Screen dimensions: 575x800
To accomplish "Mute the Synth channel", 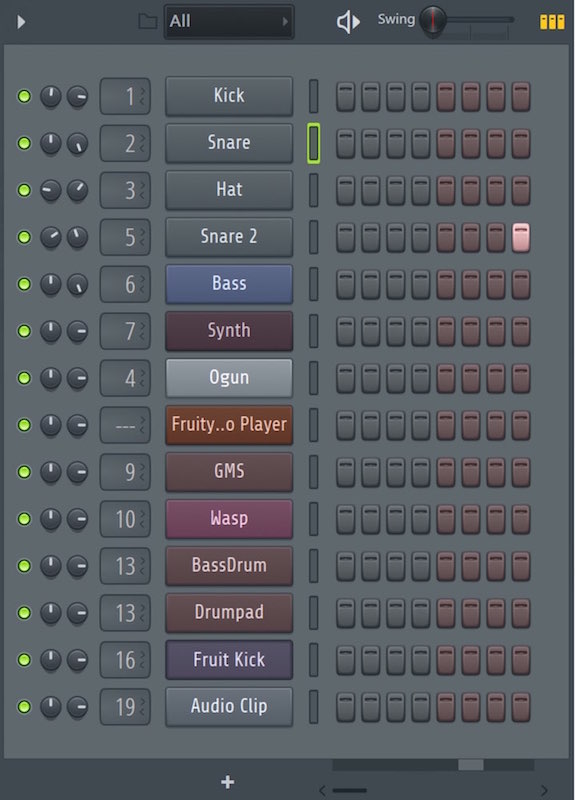I will coord(24,331).
